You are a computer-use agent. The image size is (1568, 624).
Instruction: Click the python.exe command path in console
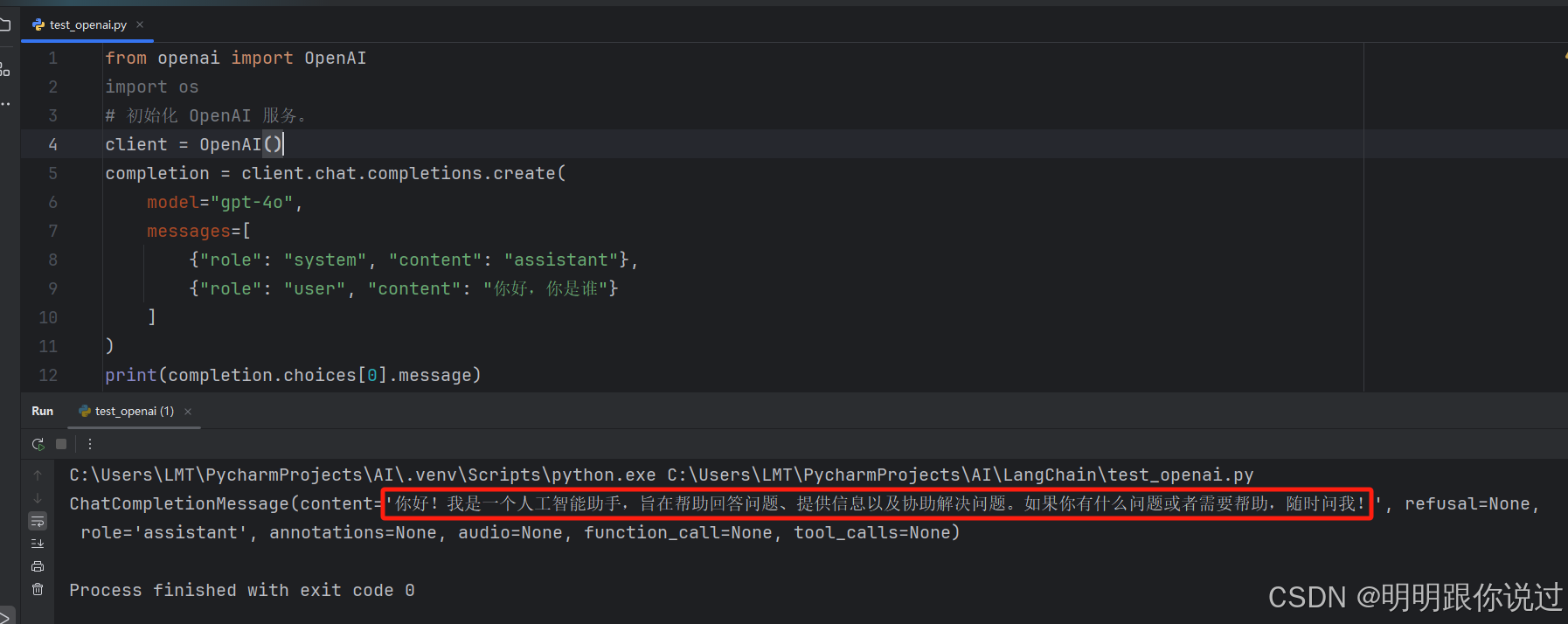click(x=363, y=475)
